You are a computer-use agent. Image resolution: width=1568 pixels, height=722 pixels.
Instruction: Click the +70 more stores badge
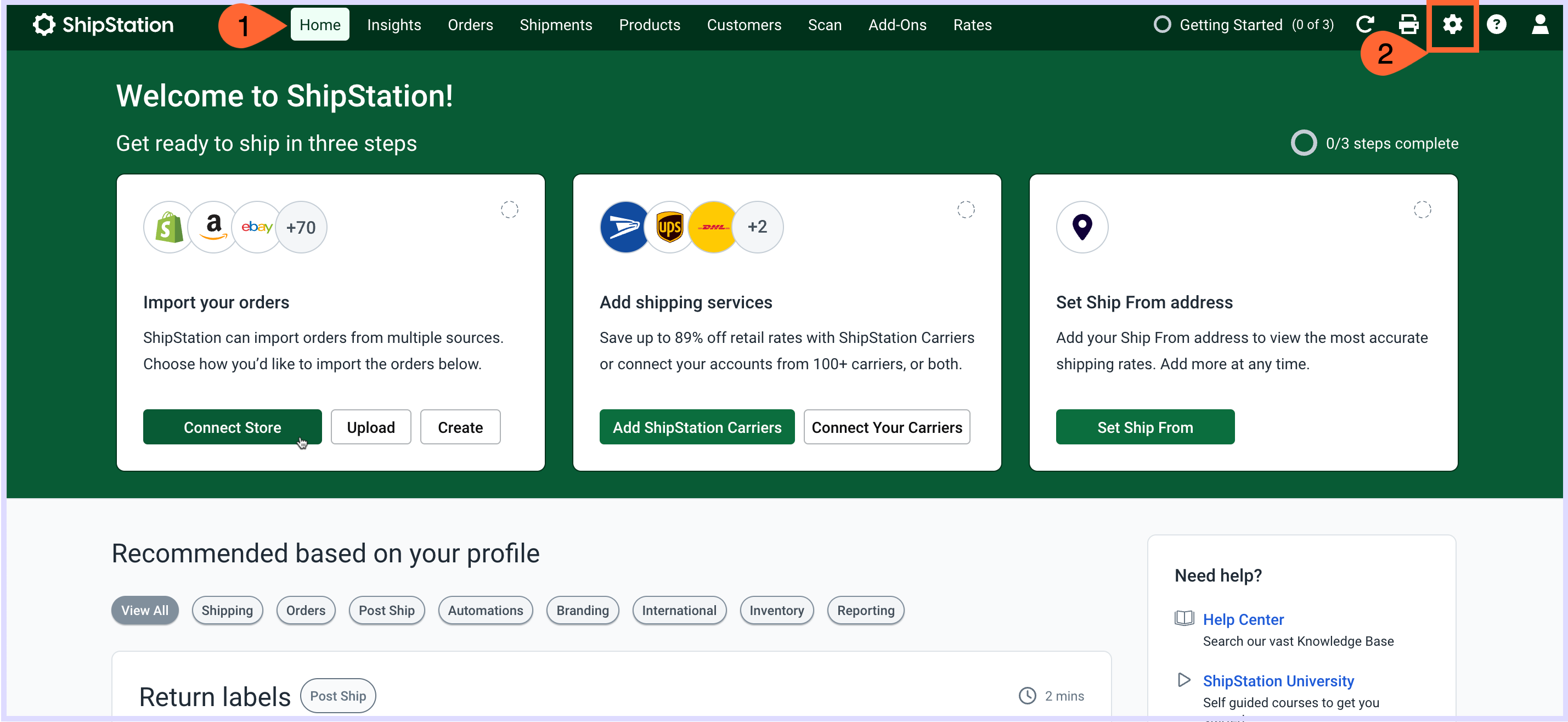(301, 227)
